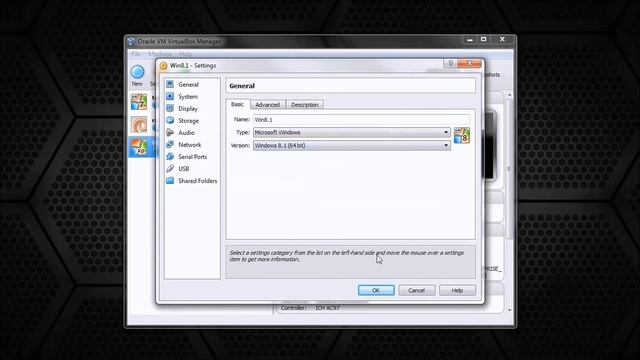Click the Name field containing Win8.1

pos(361,120)
